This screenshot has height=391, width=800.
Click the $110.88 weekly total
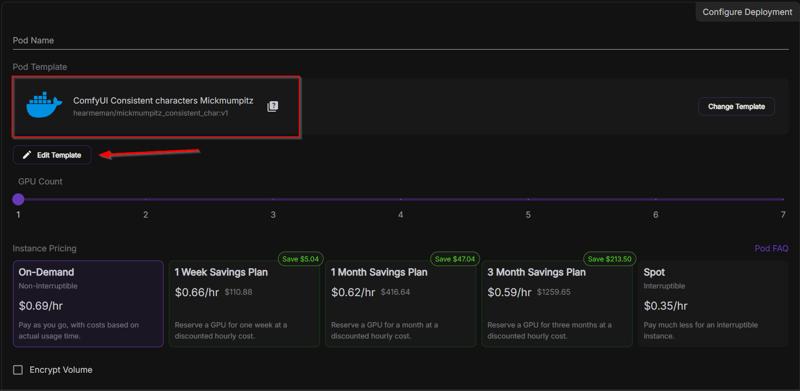click(x=238, y=292)
